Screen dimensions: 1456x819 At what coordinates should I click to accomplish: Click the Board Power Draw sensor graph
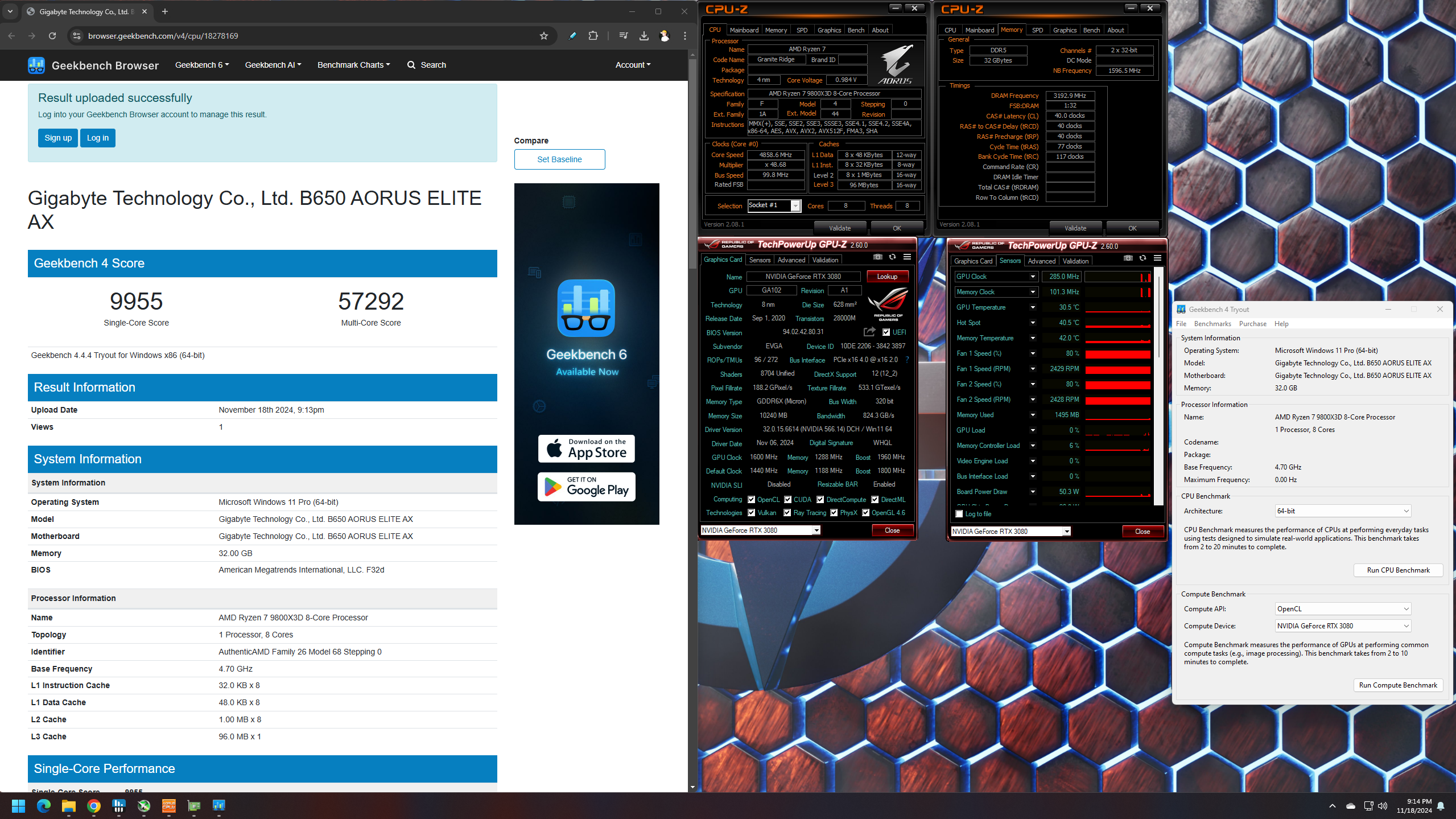pos(1117,492)
